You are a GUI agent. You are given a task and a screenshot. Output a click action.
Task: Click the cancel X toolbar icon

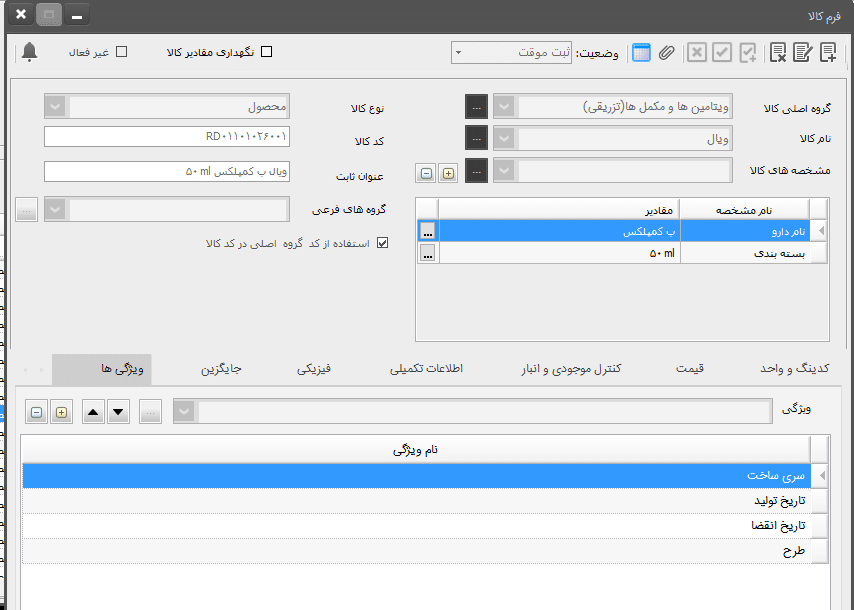click(x=697, y=53)
